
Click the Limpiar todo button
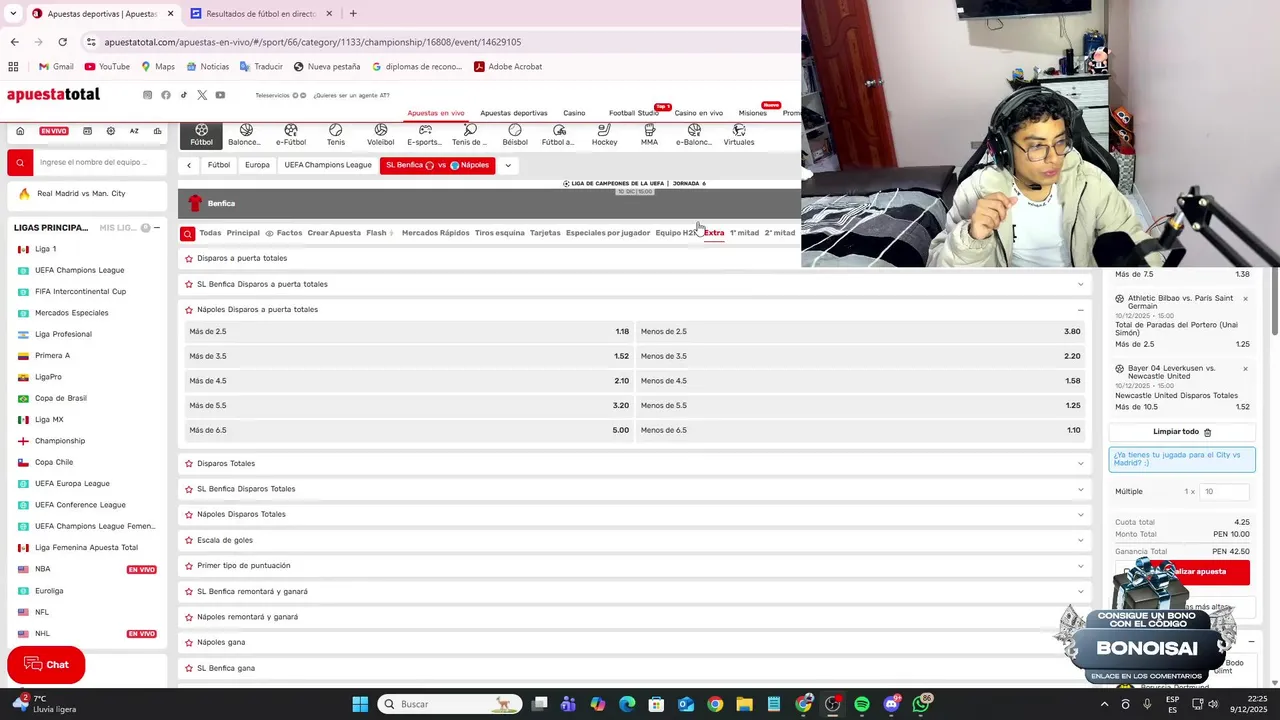coord(1182,432)
